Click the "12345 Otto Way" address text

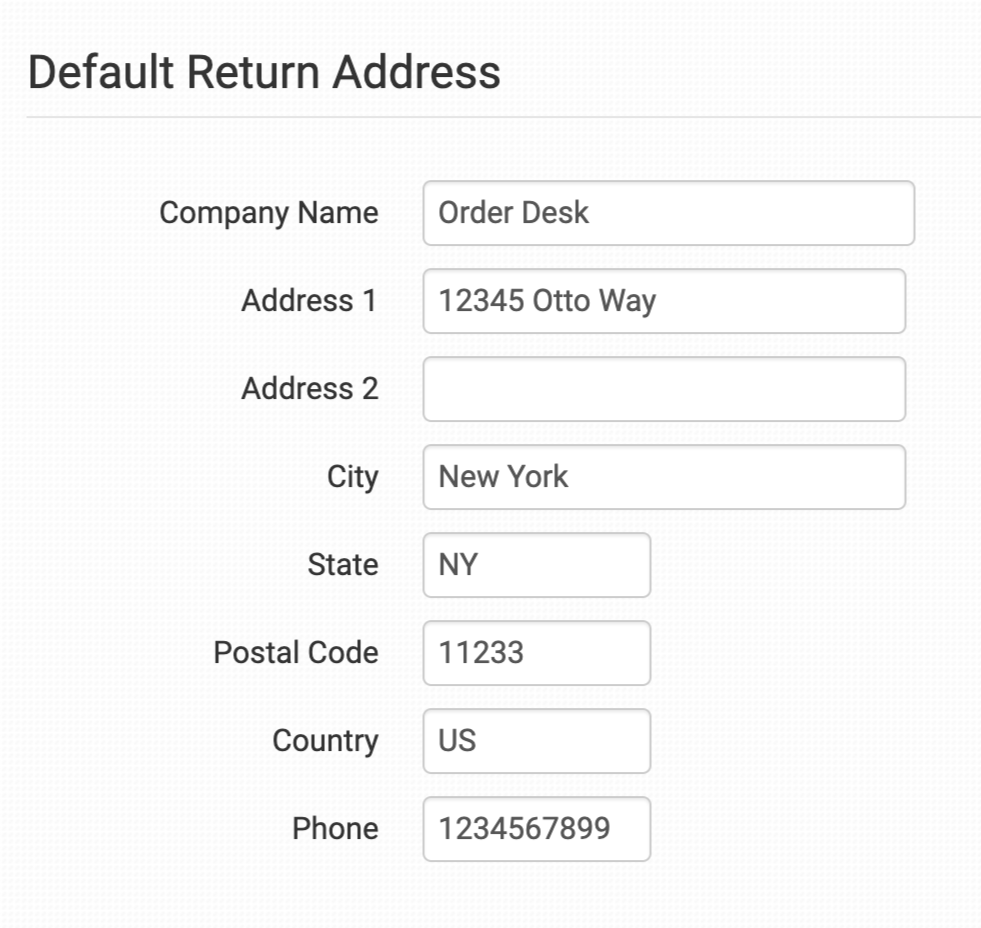tap(547, 301)
